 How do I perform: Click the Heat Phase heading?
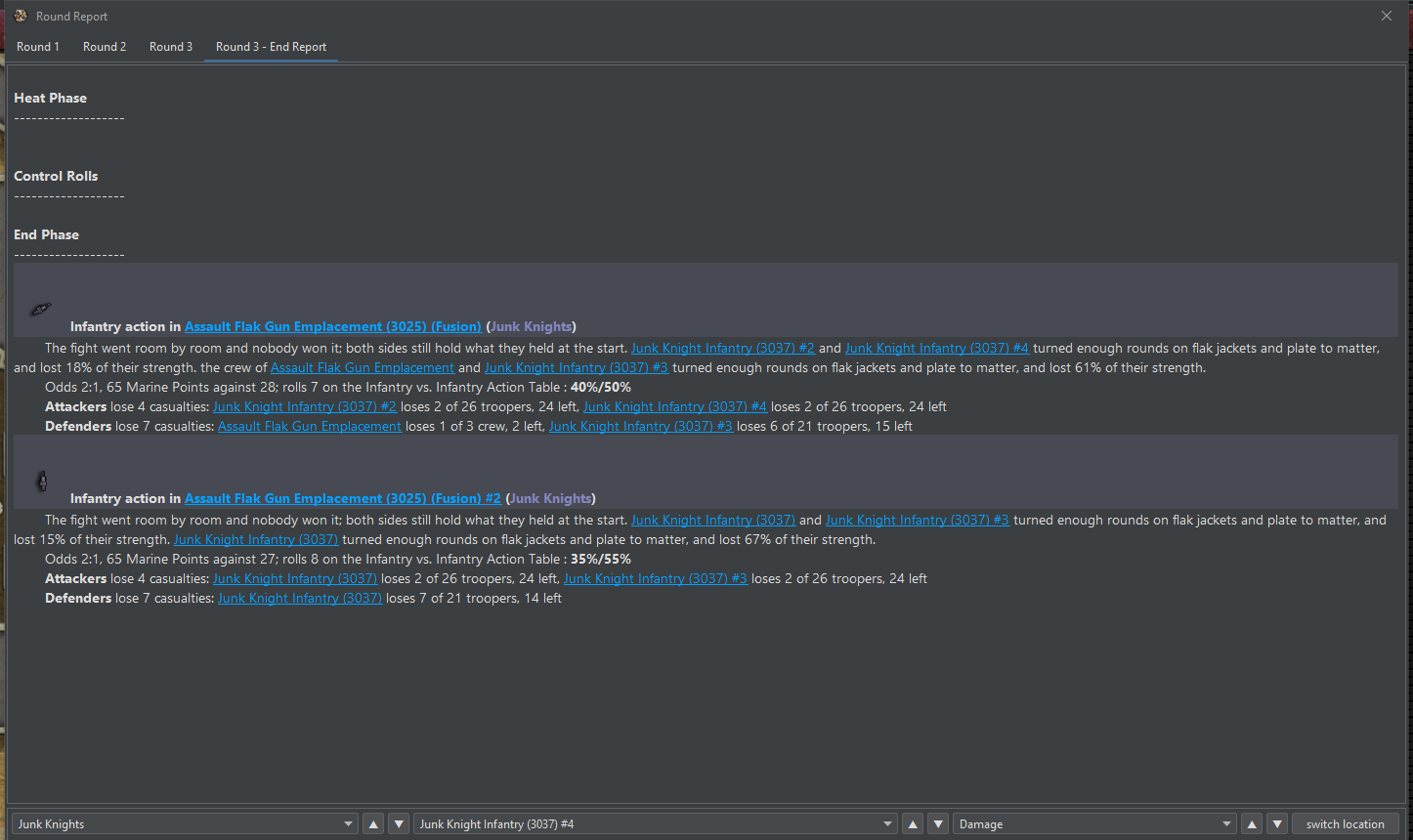(x=51, y=99)
